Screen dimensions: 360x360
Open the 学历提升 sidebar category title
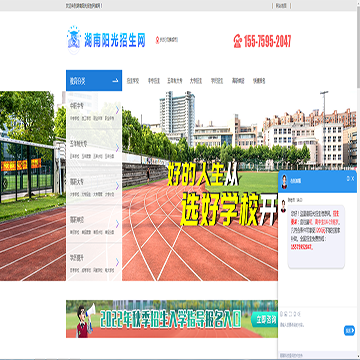coord(77,258)
